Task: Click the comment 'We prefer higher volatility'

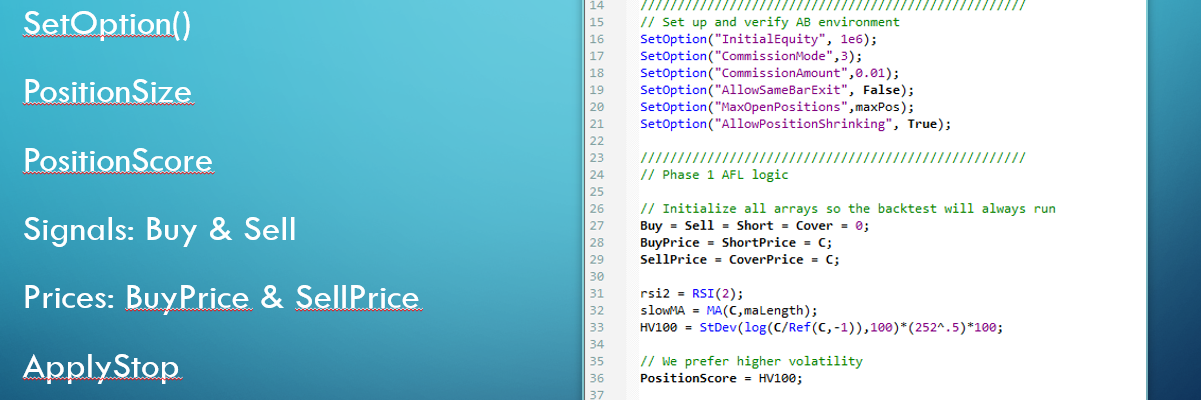Action: [x=751, y=362]
